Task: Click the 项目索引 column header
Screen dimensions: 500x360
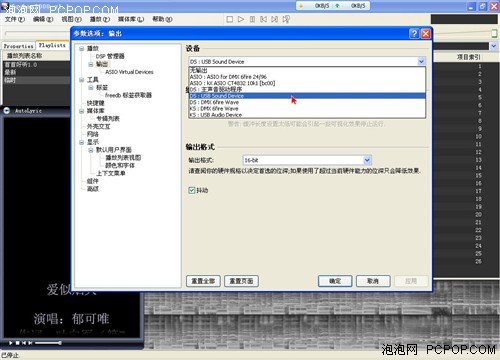Action: [468, 57]
